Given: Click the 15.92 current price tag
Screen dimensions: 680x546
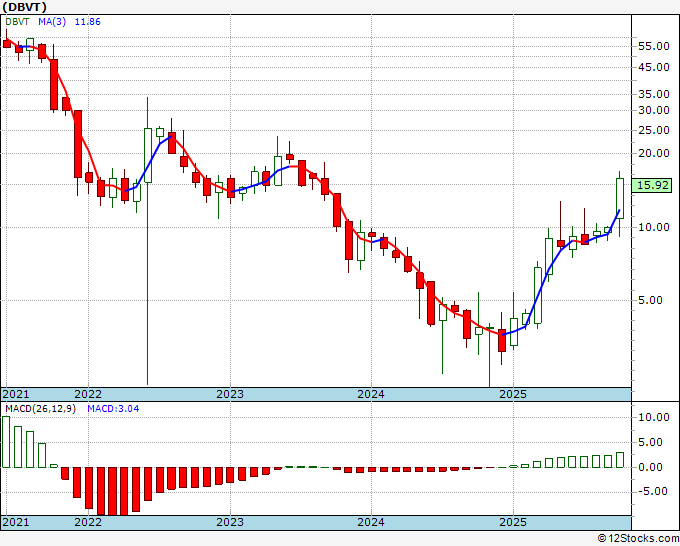Looking at the screenshot, I should [x=653, y=185].
